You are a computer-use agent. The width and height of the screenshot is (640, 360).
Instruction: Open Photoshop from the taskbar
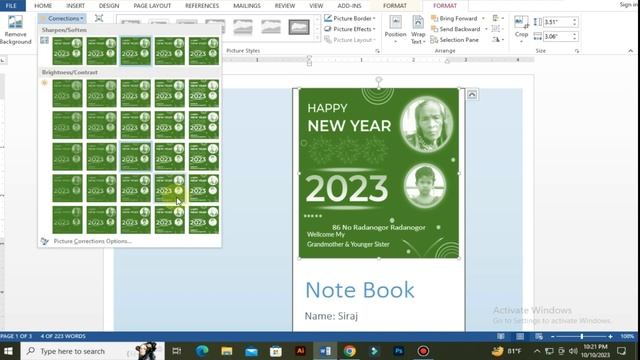click(399, 351)
